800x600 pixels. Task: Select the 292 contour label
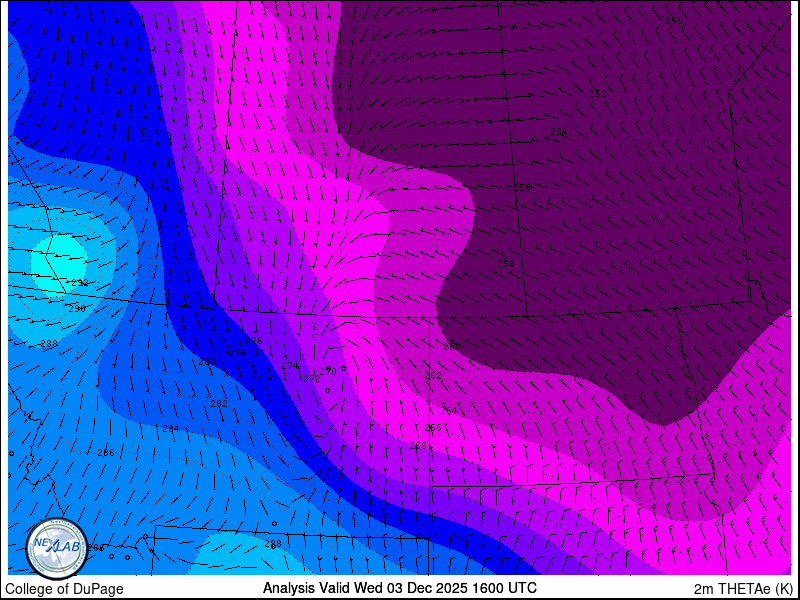click(x=80, y=283)
